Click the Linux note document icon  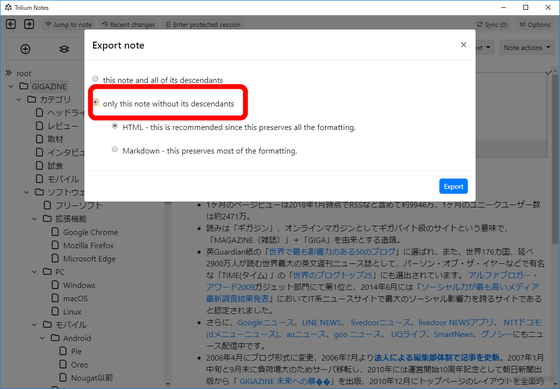pos(55,311)
